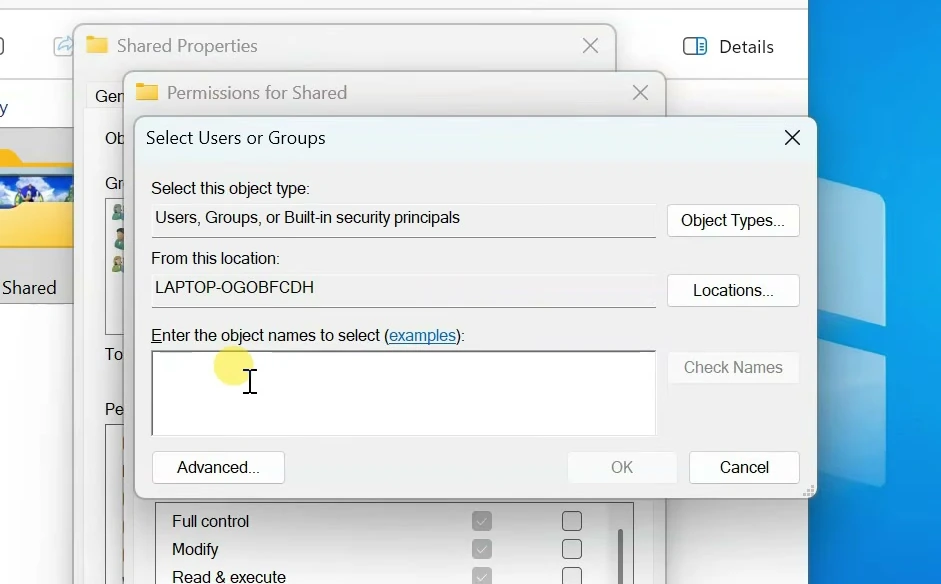
Task: Toggle Allow checkbox for Full control
Action: (x=482, y=521)
